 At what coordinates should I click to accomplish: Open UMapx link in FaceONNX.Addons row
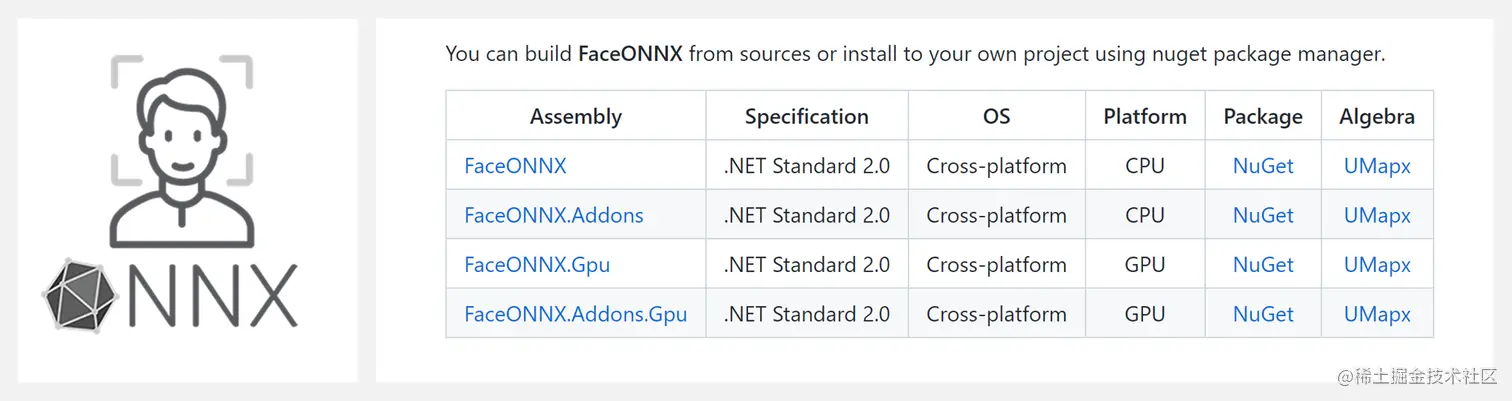coord(1377,215)
